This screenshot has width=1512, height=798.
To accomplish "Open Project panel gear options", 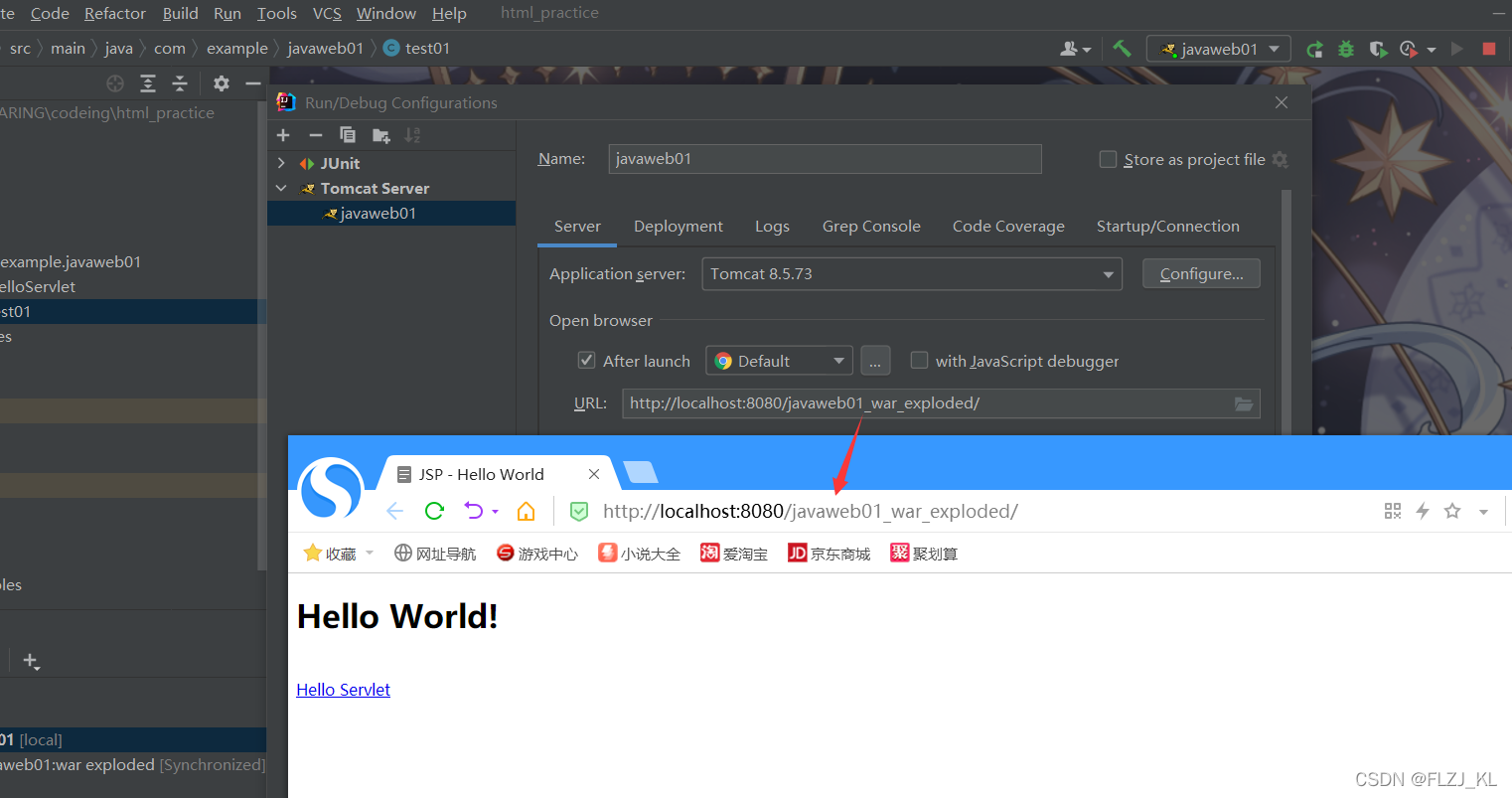I will pyautogui.click(x=222, y=83).
